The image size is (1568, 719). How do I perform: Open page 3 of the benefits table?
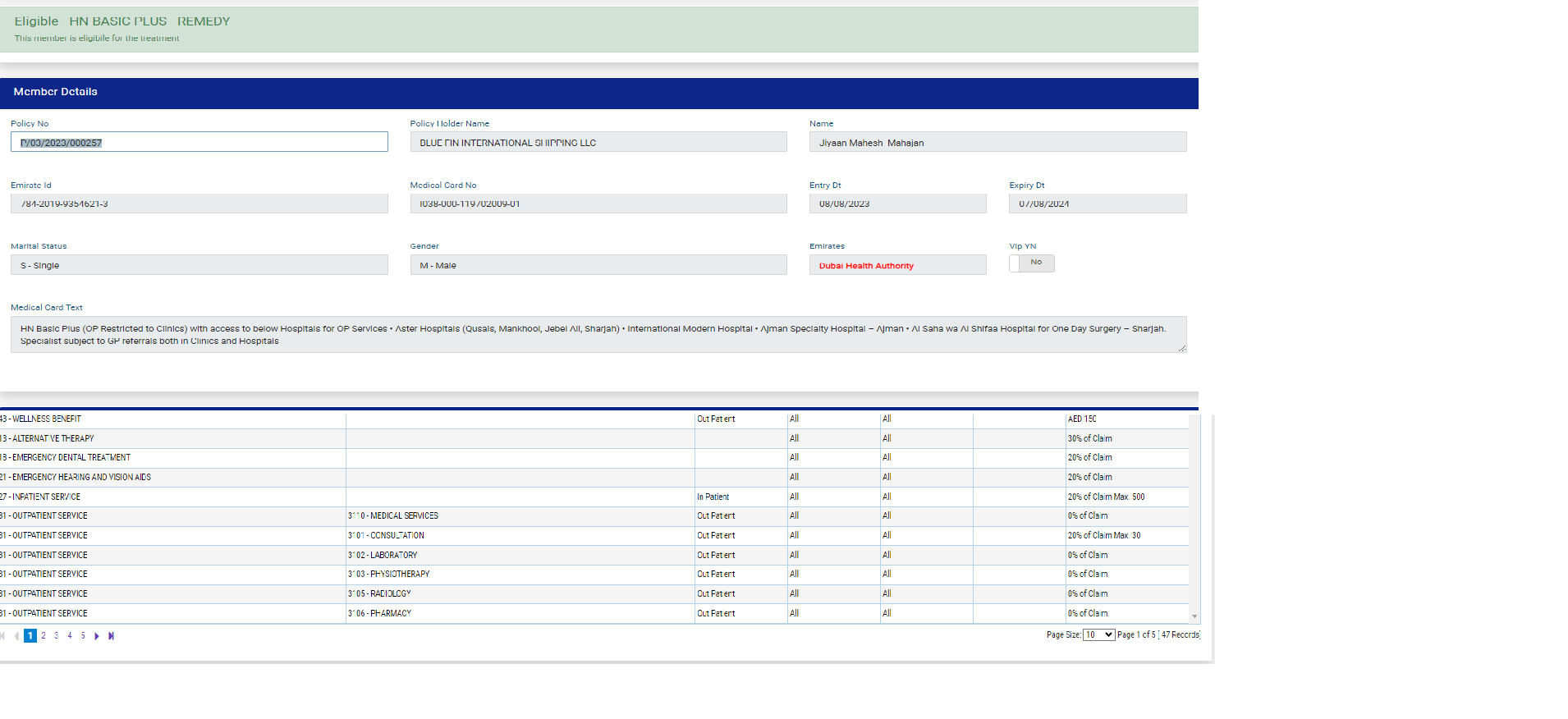point(57,636)
